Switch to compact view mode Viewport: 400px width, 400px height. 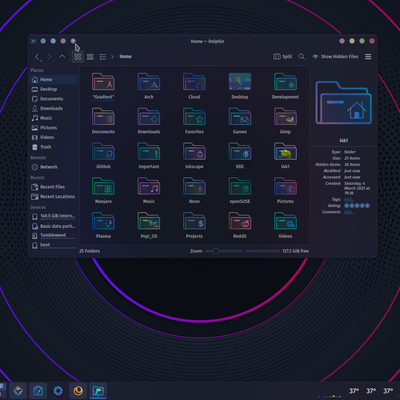[x=90, y=57]
